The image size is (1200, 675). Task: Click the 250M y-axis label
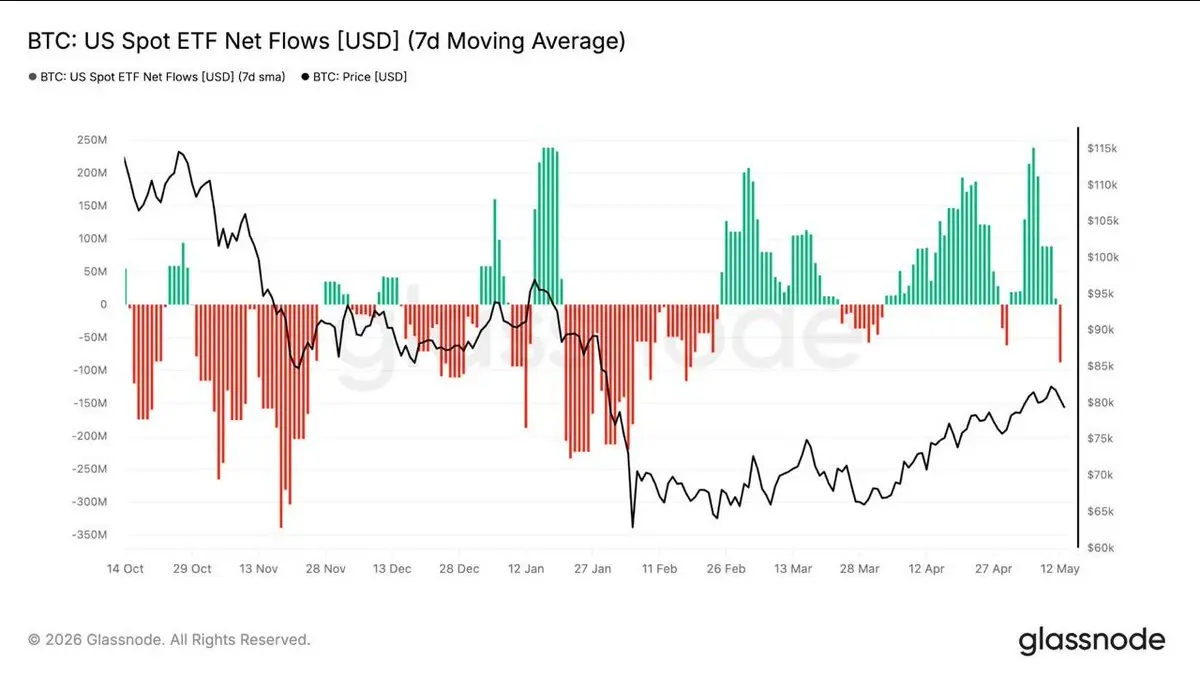90,139
